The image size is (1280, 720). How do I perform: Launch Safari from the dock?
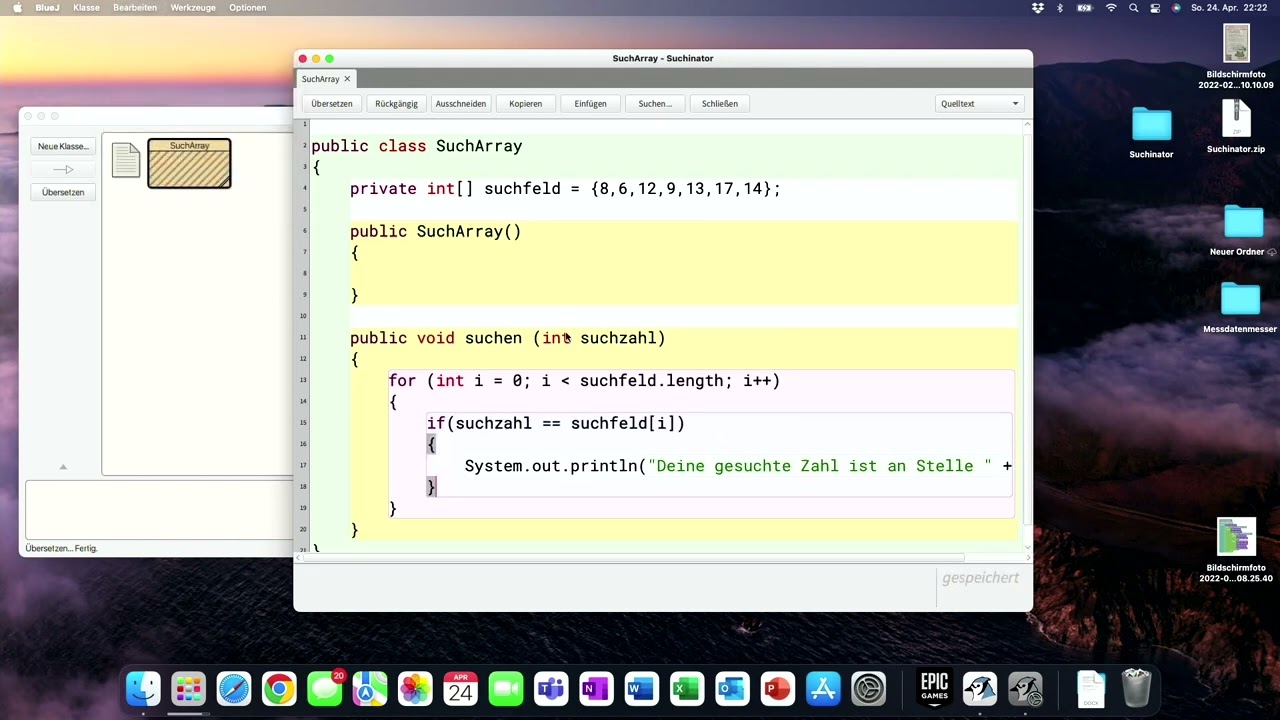pos(234,689)
